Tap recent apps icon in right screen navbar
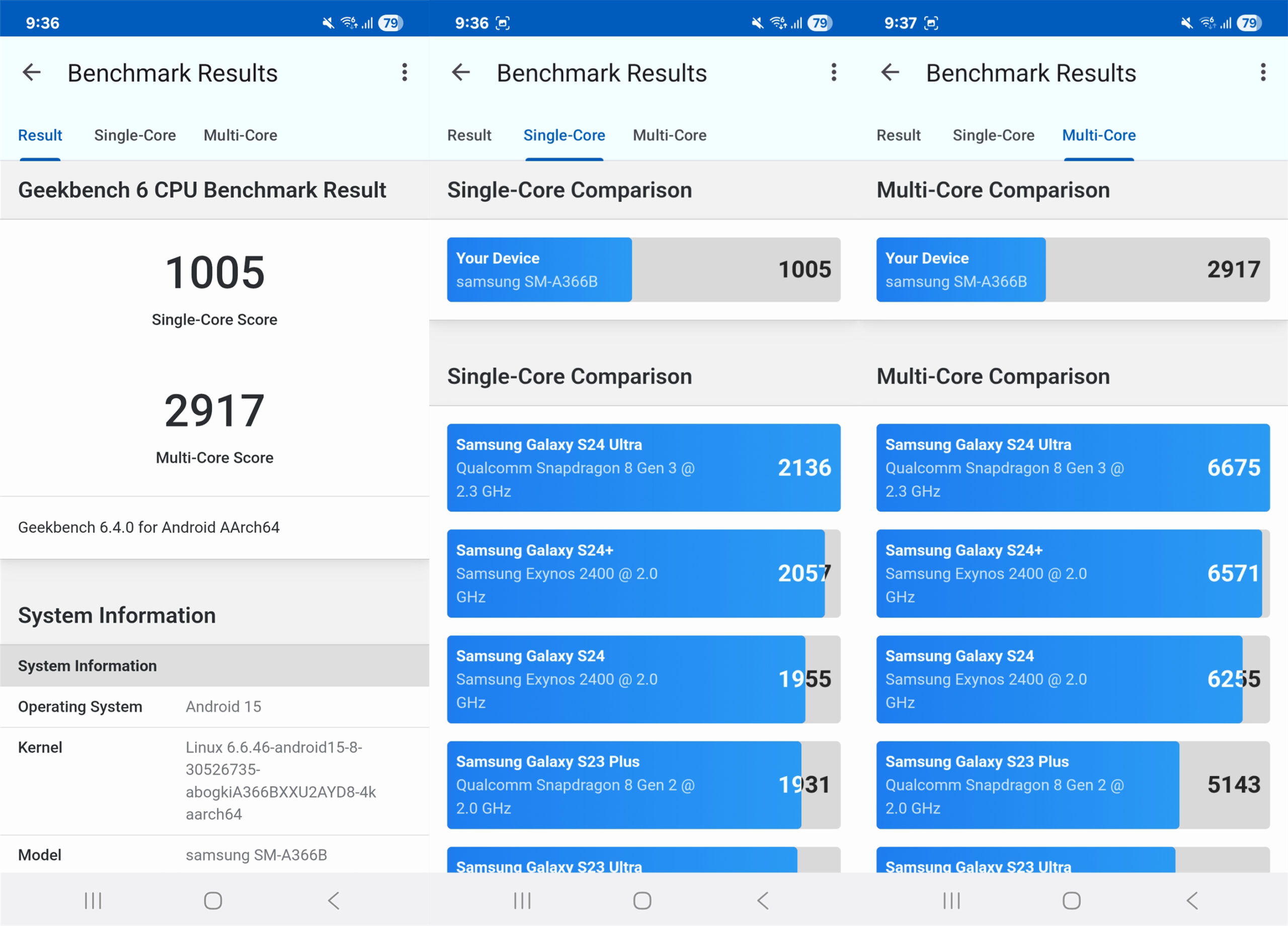This screenshot has height=926, width=1288. click(x=951, y=900)
